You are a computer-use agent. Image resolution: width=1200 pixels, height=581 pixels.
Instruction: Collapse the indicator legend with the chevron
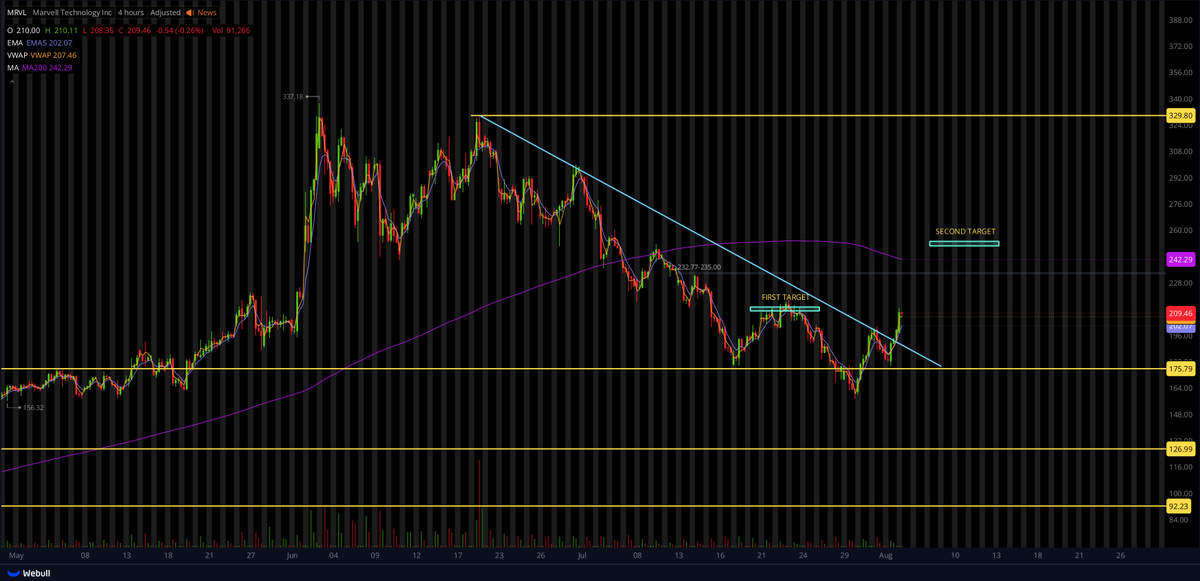point(11,82)
